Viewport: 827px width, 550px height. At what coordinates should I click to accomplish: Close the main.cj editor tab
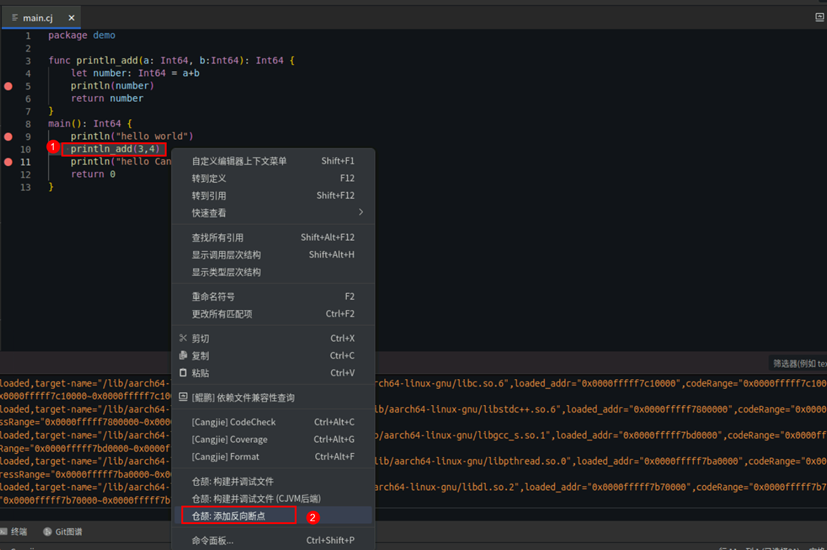pyautogui.click(x=71, y=18)
